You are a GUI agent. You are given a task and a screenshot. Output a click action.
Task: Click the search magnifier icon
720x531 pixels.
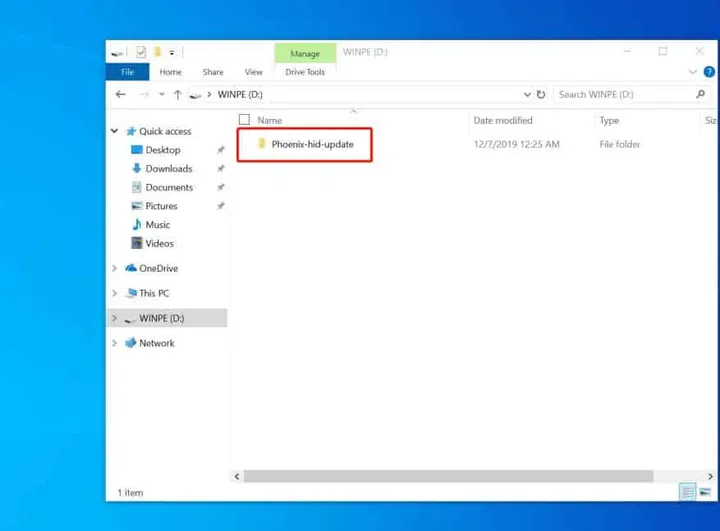click(x=700, y=95)
